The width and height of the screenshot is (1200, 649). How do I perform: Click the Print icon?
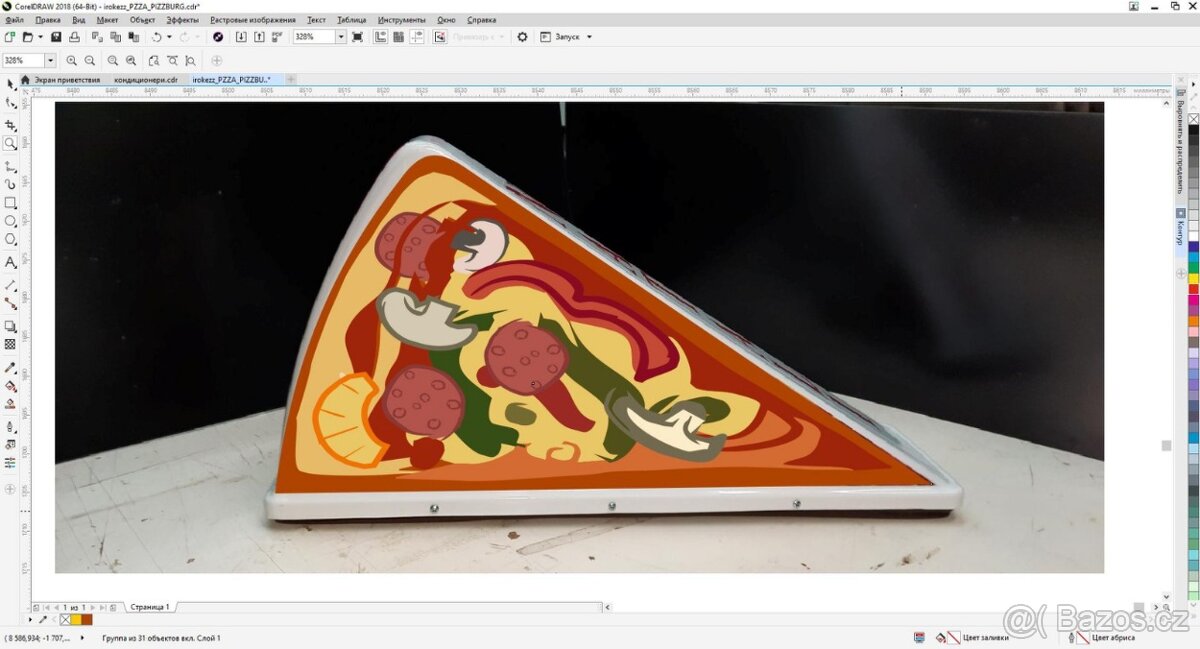pos(74,37)
